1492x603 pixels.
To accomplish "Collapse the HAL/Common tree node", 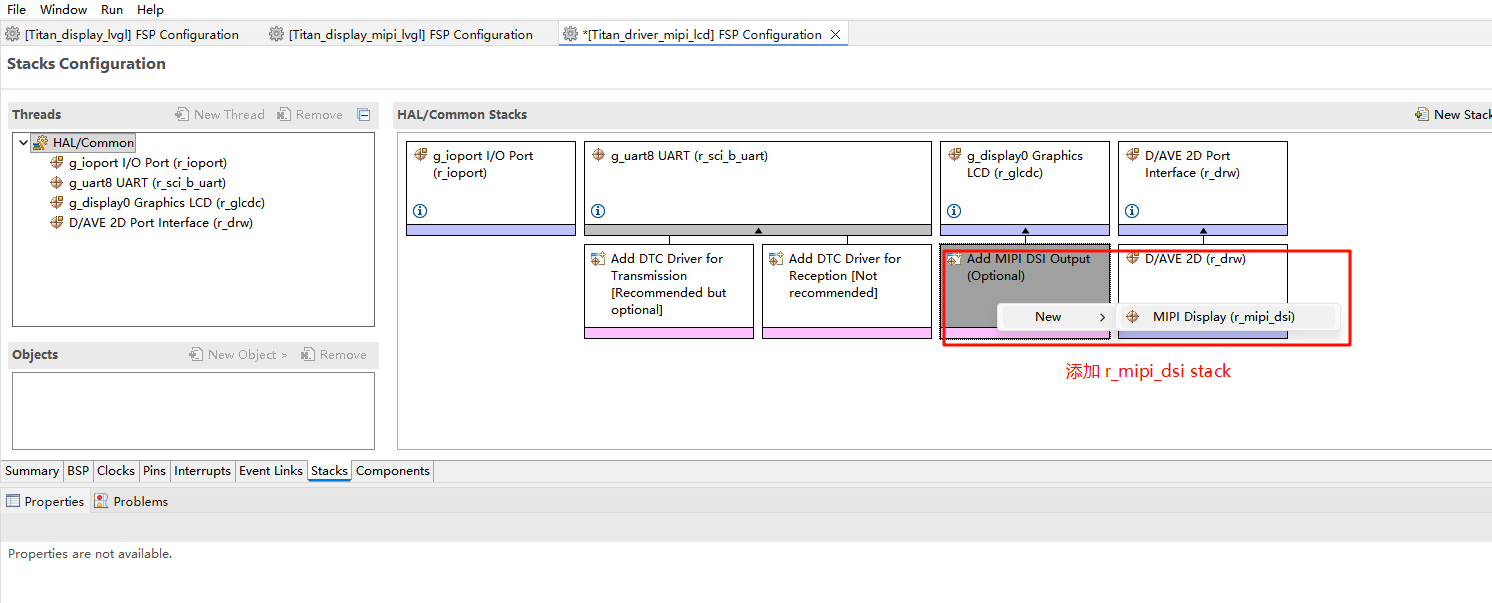I will tap(23, 143).
